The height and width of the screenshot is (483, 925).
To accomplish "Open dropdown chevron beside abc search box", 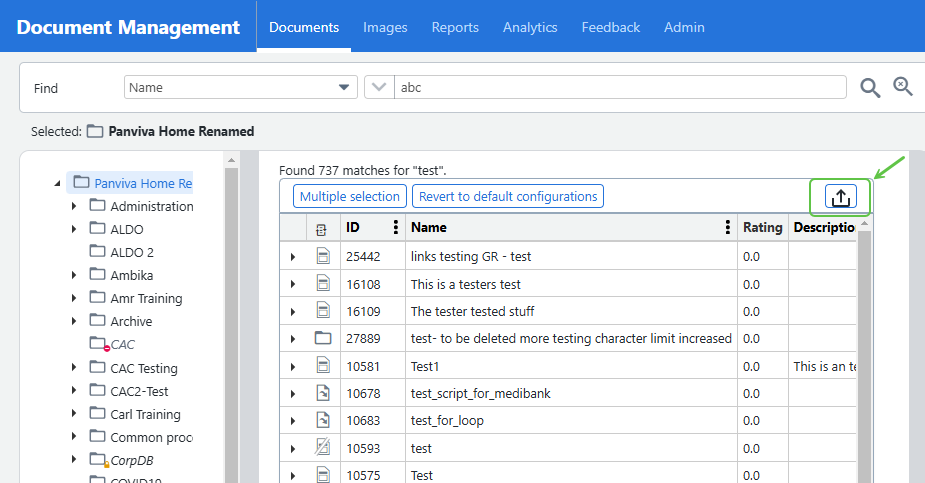I will (379, 88).
